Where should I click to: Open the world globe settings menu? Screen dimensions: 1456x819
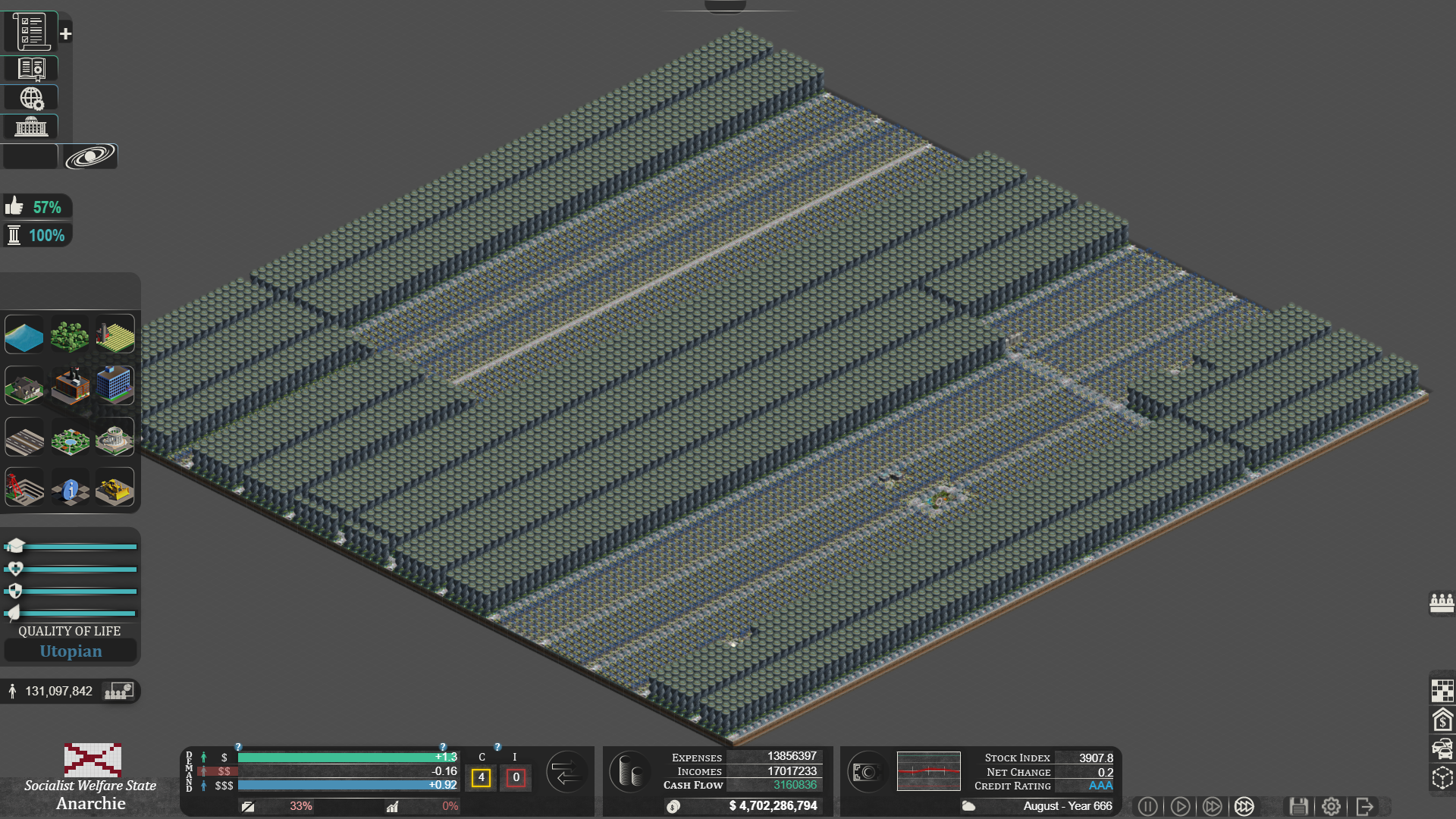point(31,98)
